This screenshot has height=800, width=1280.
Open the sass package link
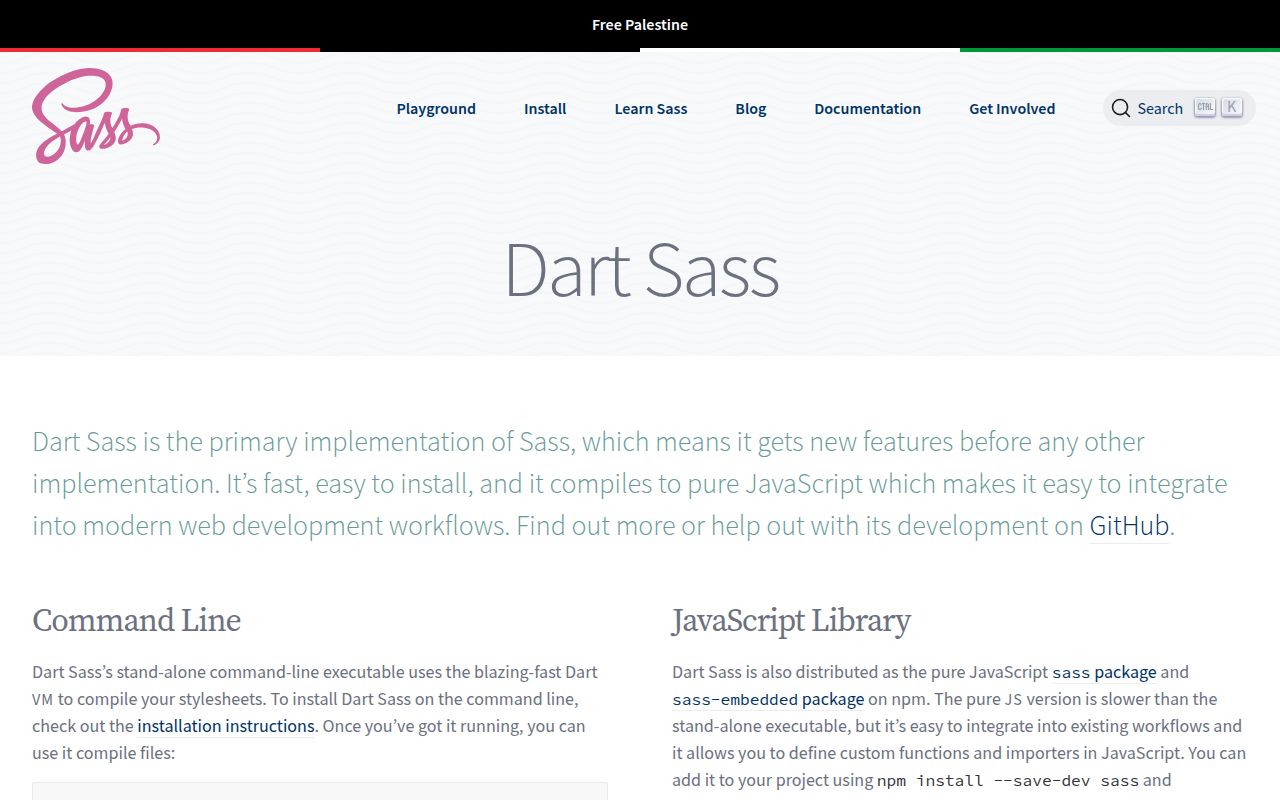tap(1104, 672)
